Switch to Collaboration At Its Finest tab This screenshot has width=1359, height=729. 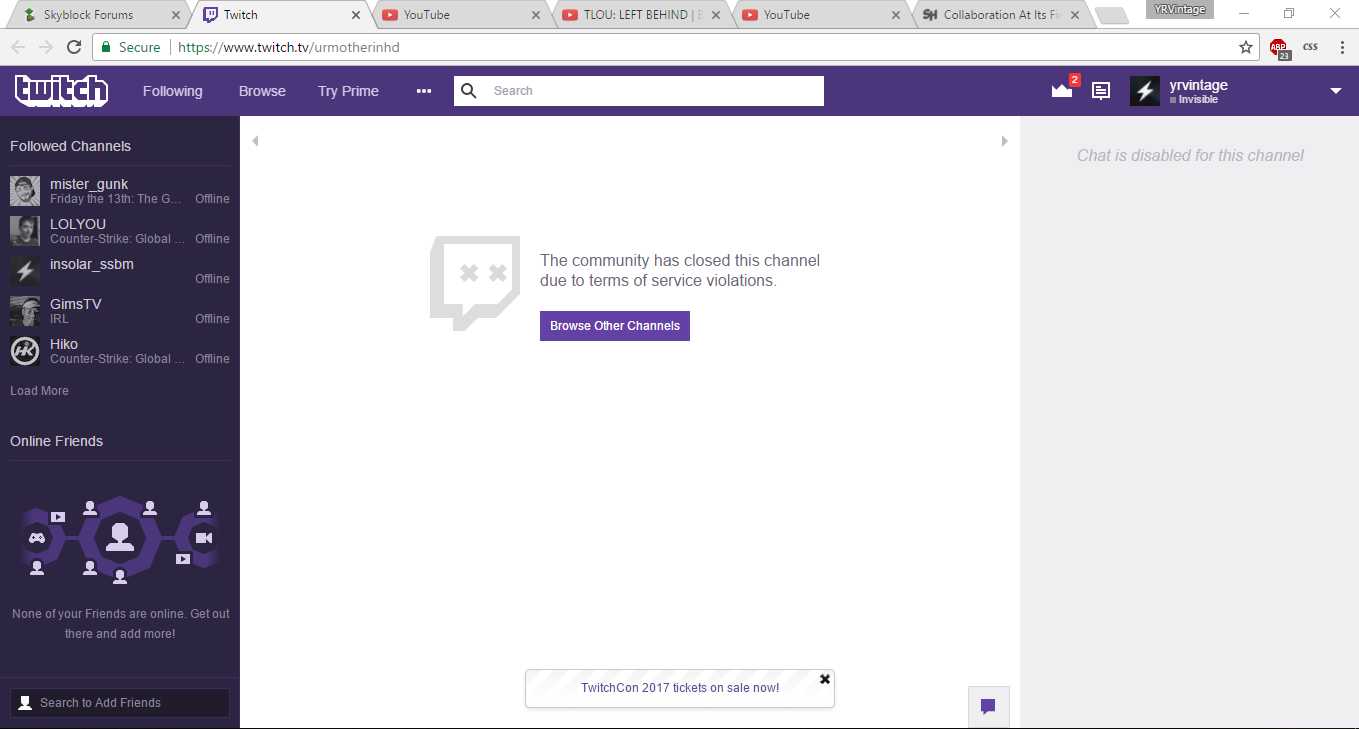(x=1000, y=15)
